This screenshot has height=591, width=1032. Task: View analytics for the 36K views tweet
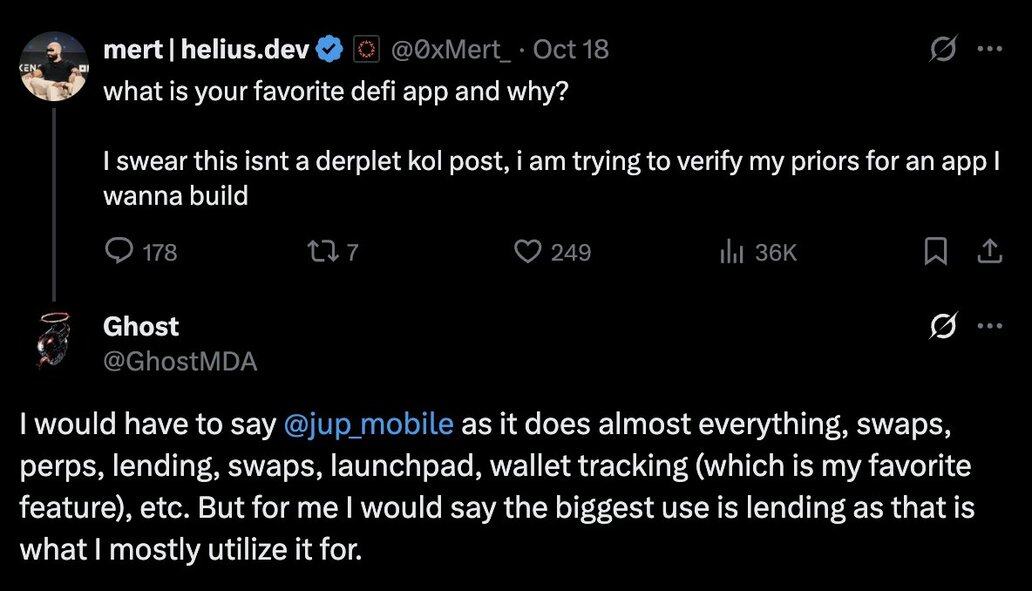coord(732,252)
